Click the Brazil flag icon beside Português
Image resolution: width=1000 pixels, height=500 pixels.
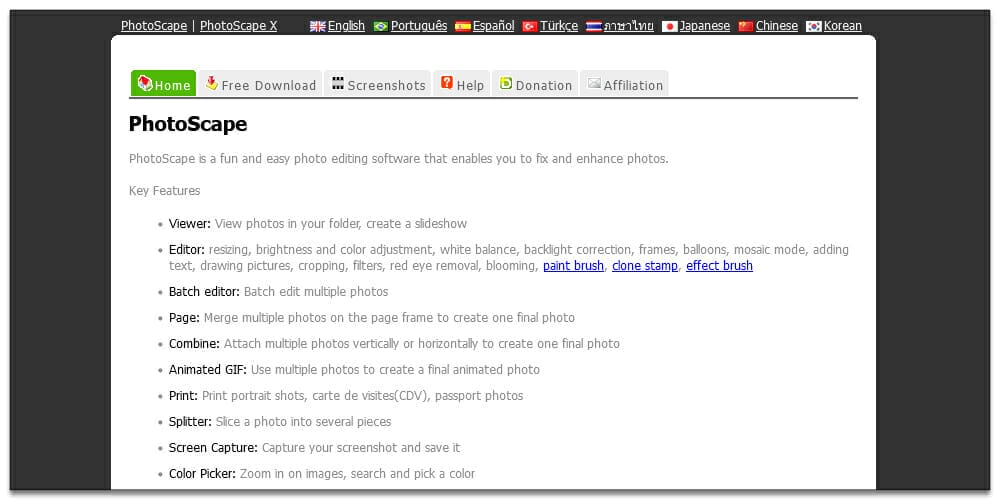[381, 26]
